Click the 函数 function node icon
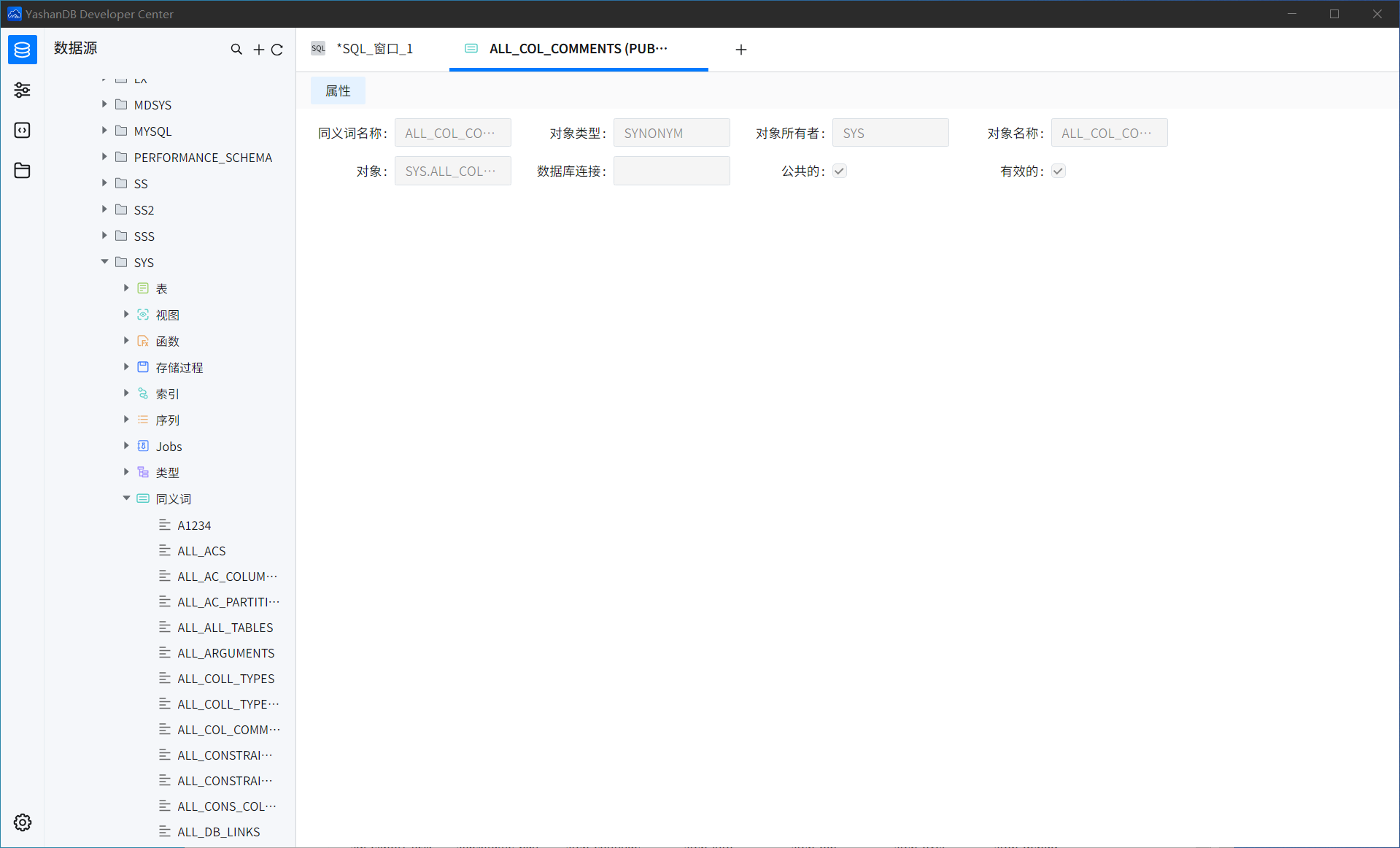This screenshot has width=1400, height=848. tap(143, 341)
